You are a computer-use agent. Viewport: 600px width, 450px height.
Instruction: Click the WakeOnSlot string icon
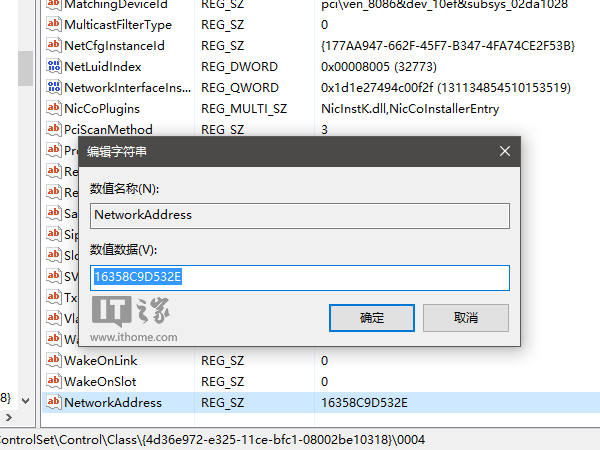54,381
